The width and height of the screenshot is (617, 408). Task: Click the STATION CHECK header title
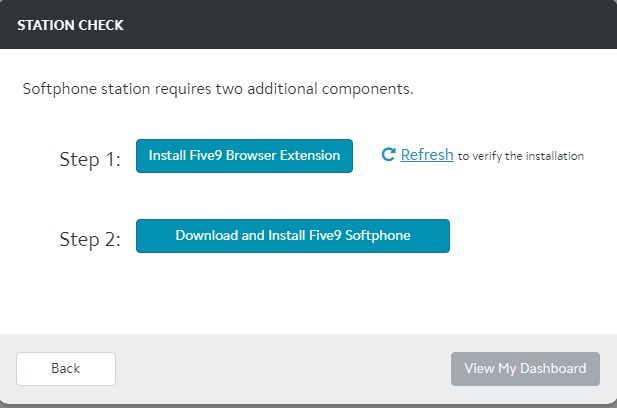coord(70,25)
